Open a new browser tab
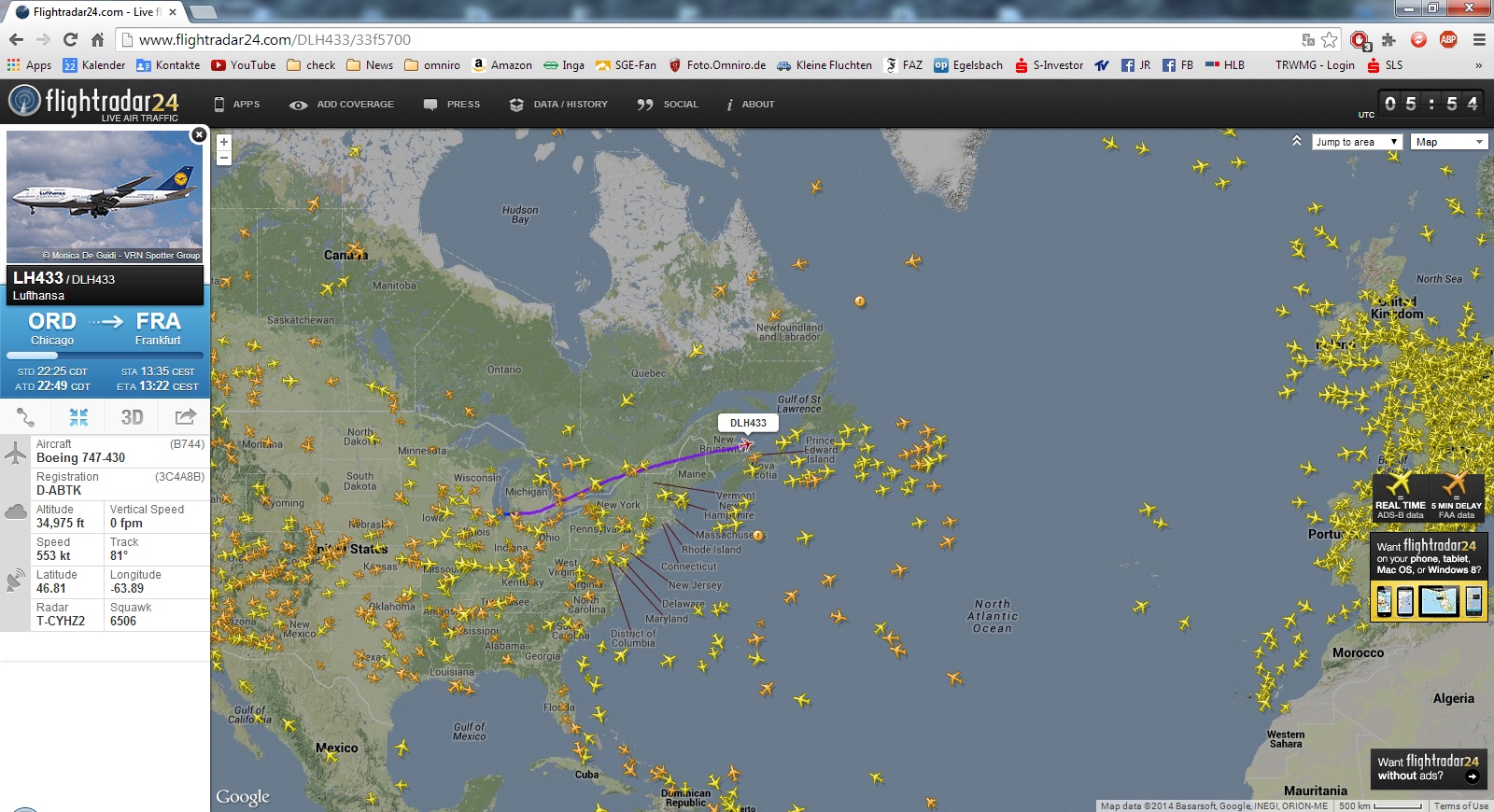 [202, 12]
